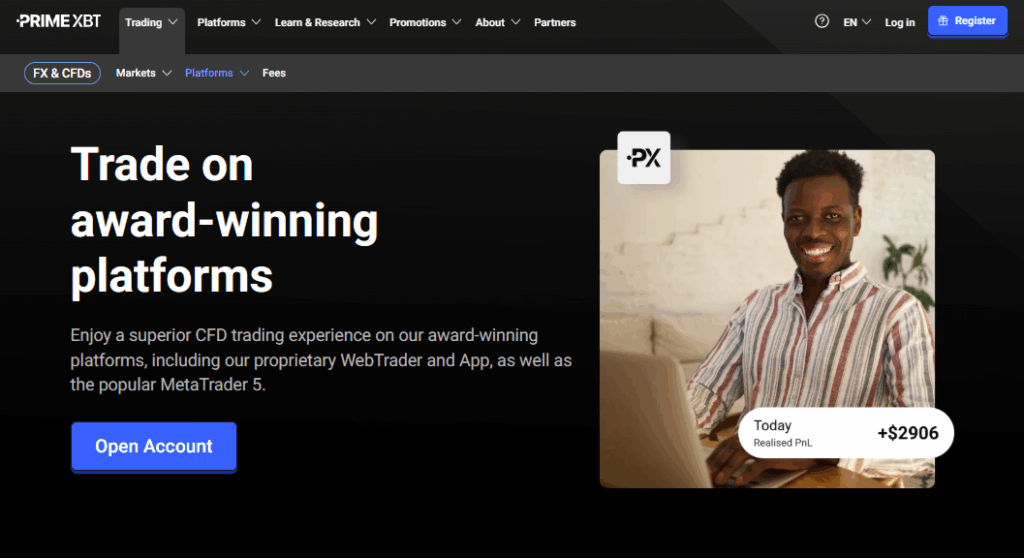Open the EN language selector
Screen dimensions: 1024x558
tap(857, 22)
